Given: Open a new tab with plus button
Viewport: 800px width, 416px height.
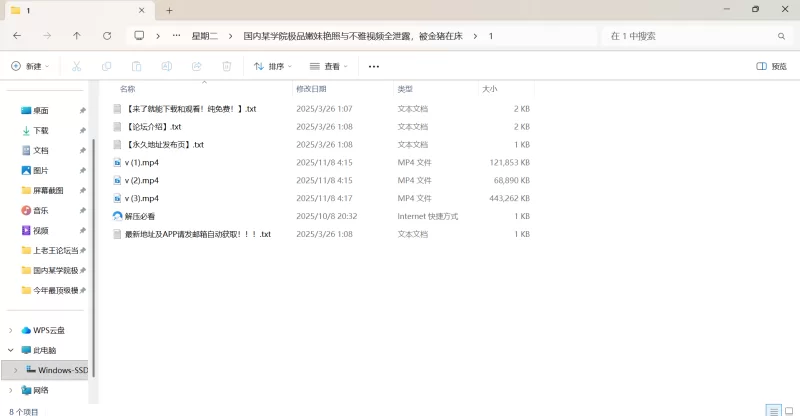Looking at the screenshot, I should [169, 10].
